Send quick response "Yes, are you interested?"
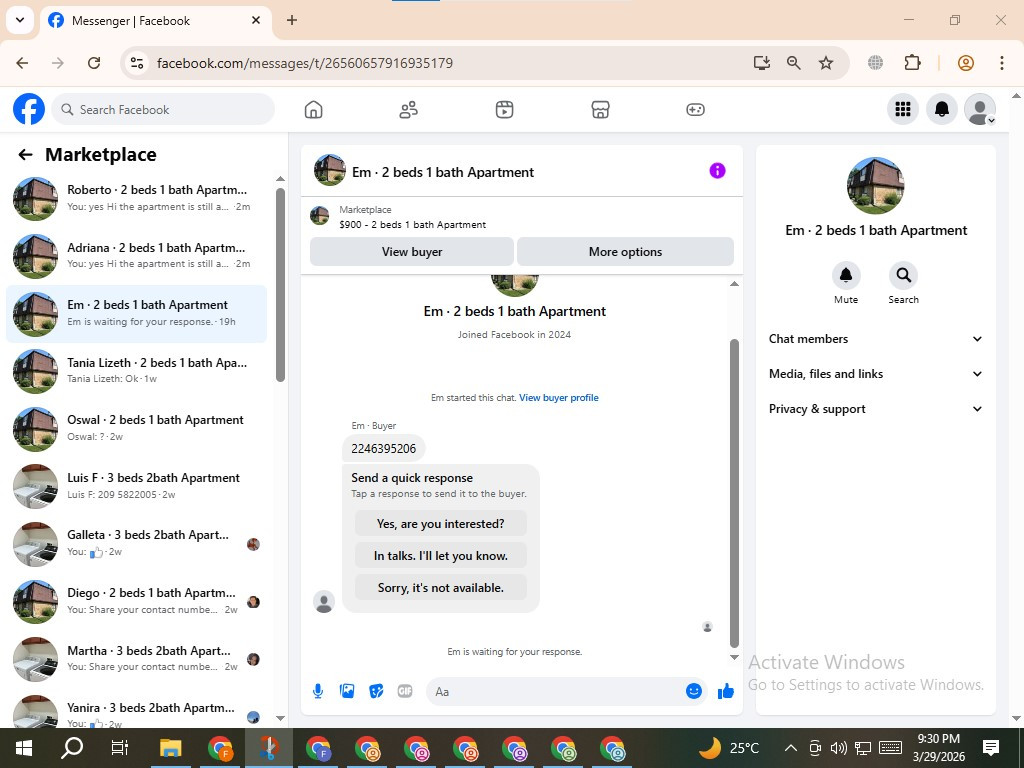 click(x=441, y=524)
